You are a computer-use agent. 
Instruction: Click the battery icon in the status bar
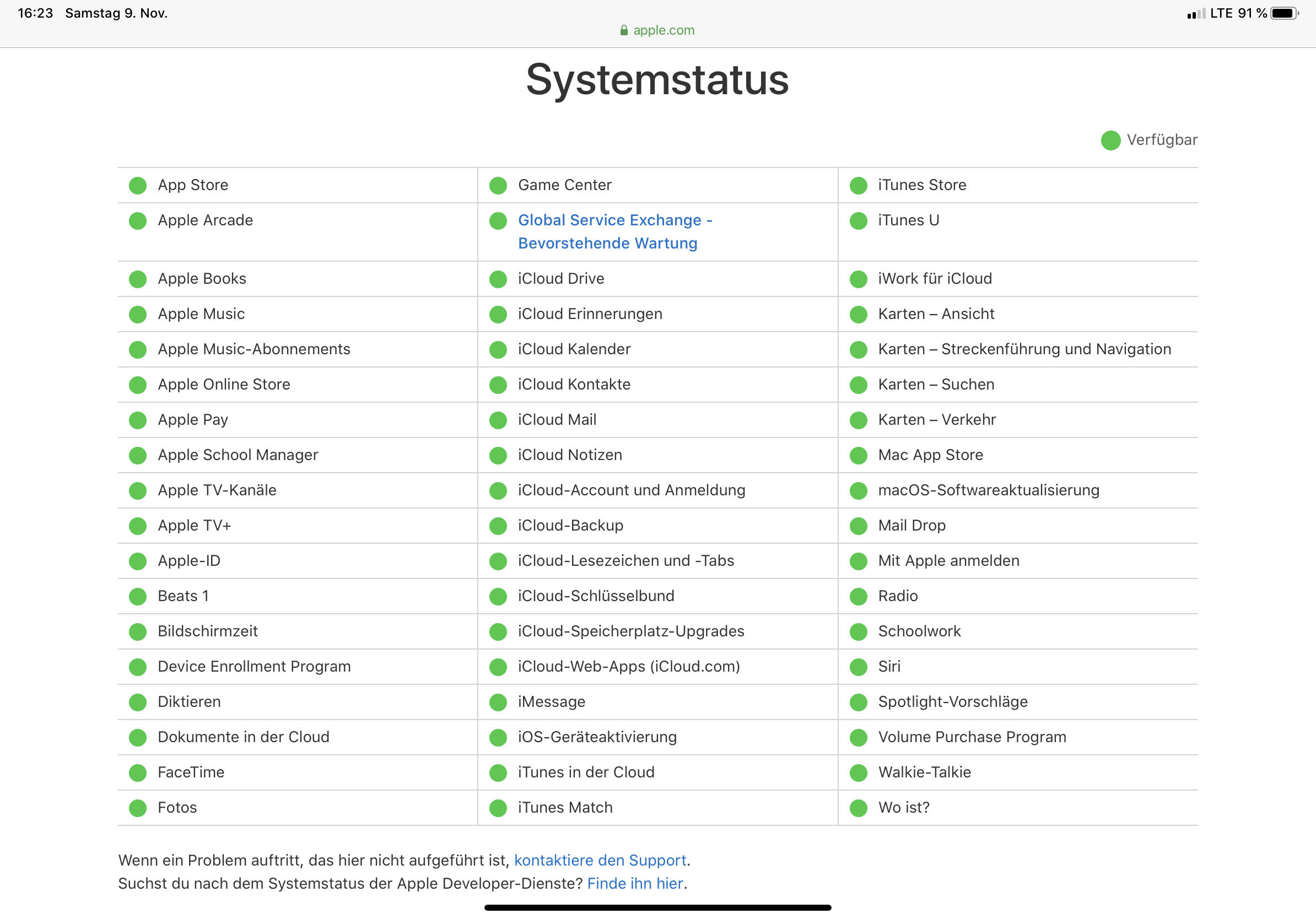tap(1285, 13)
